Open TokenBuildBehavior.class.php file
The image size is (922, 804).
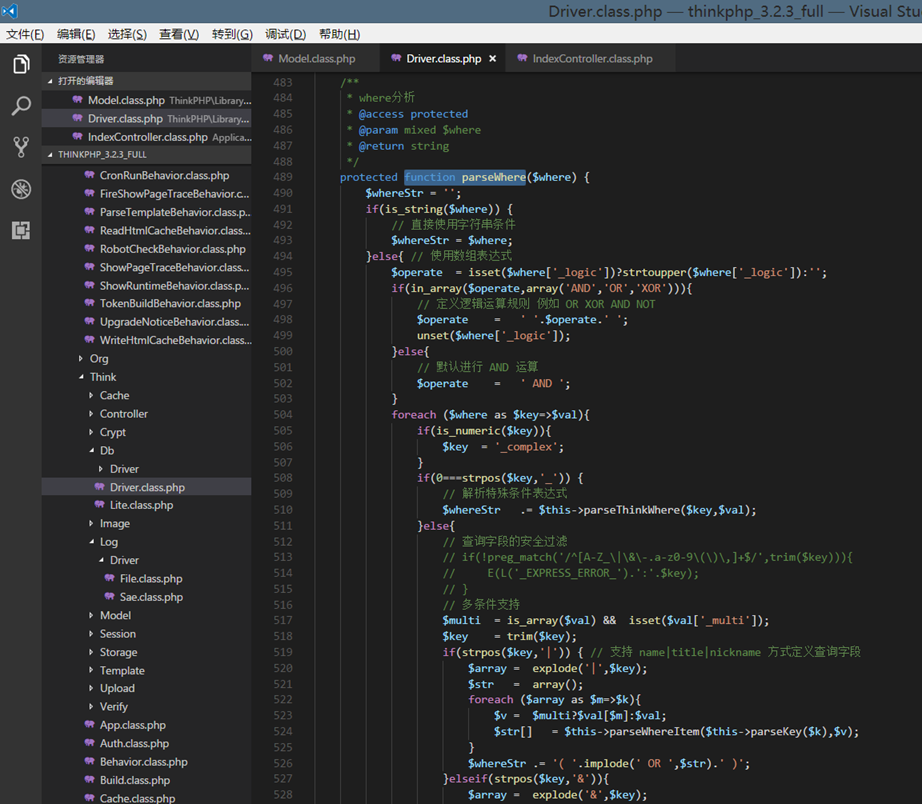146,303
